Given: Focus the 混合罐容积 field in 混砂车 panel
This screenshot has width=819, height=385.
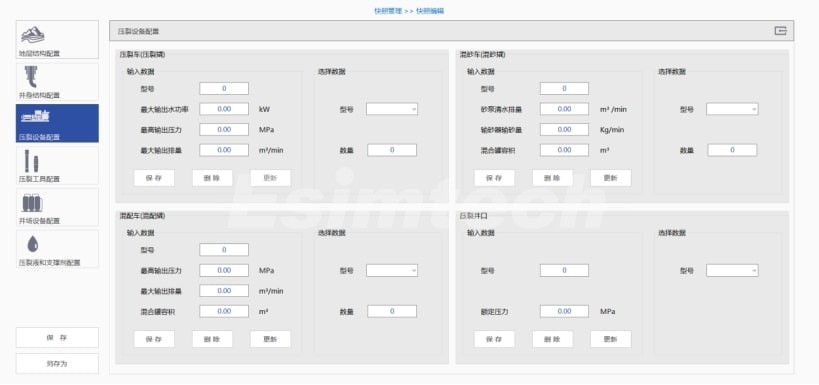Looking at the screenshot, I should pos(564,150).
